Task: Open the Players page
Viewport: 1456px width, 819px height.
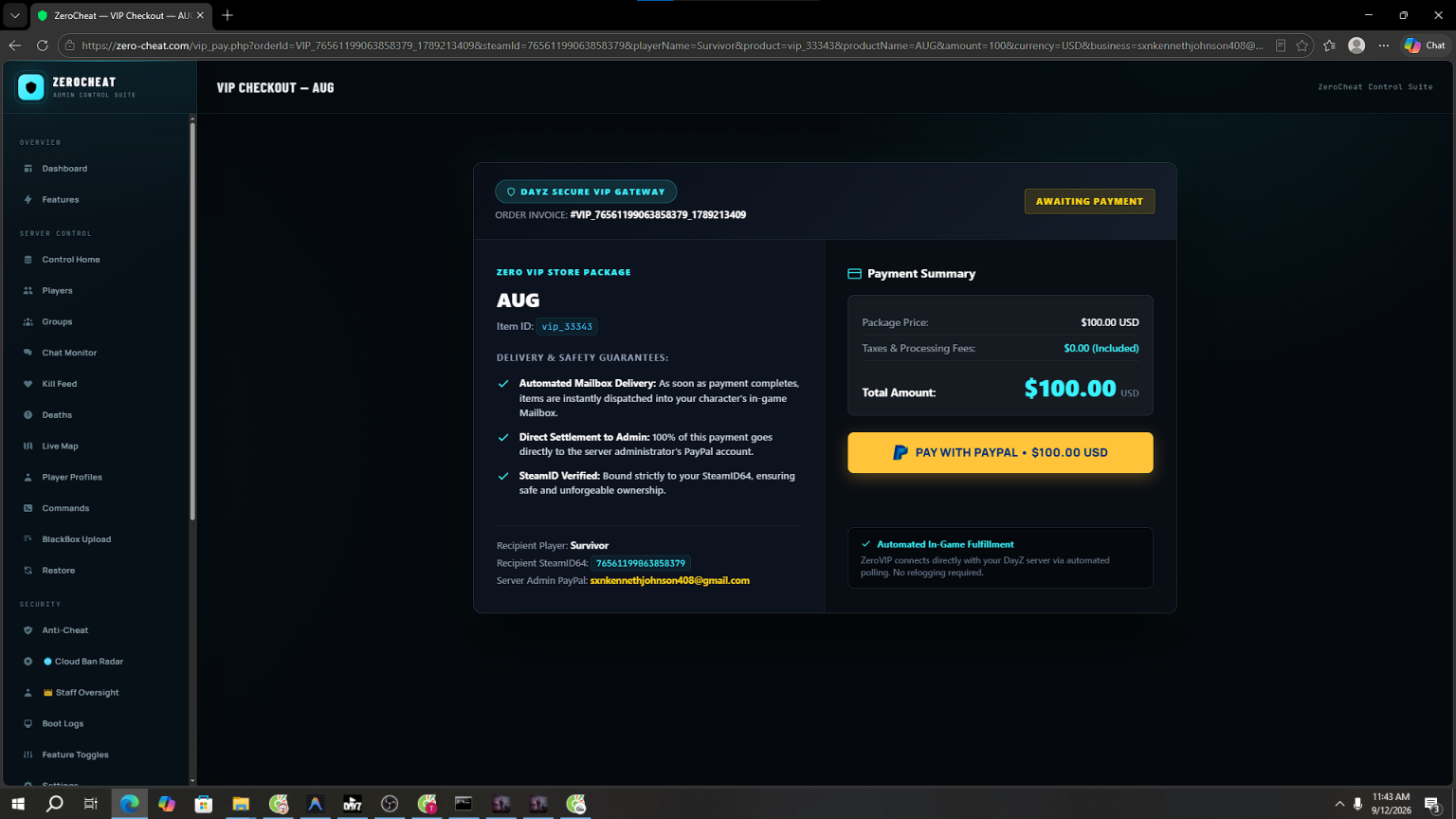Action: click(x=57, y=291)
